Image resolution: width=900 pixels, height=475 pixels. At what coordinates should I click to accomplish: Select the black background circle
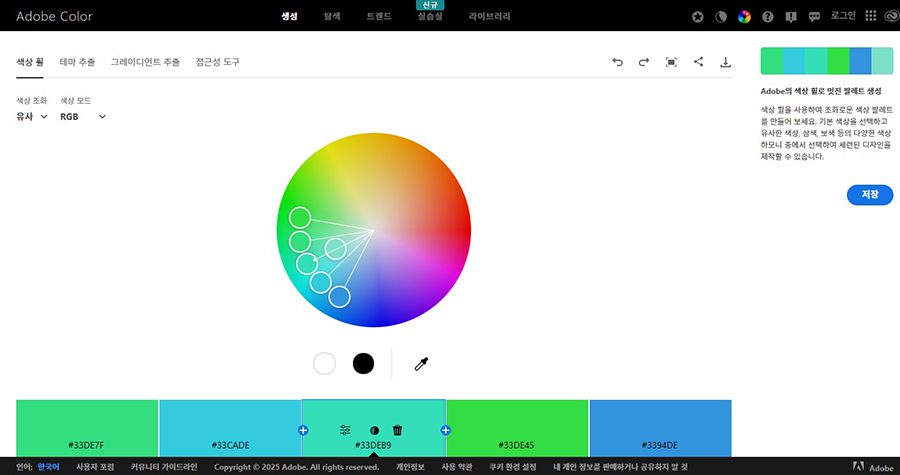(363, 363)
